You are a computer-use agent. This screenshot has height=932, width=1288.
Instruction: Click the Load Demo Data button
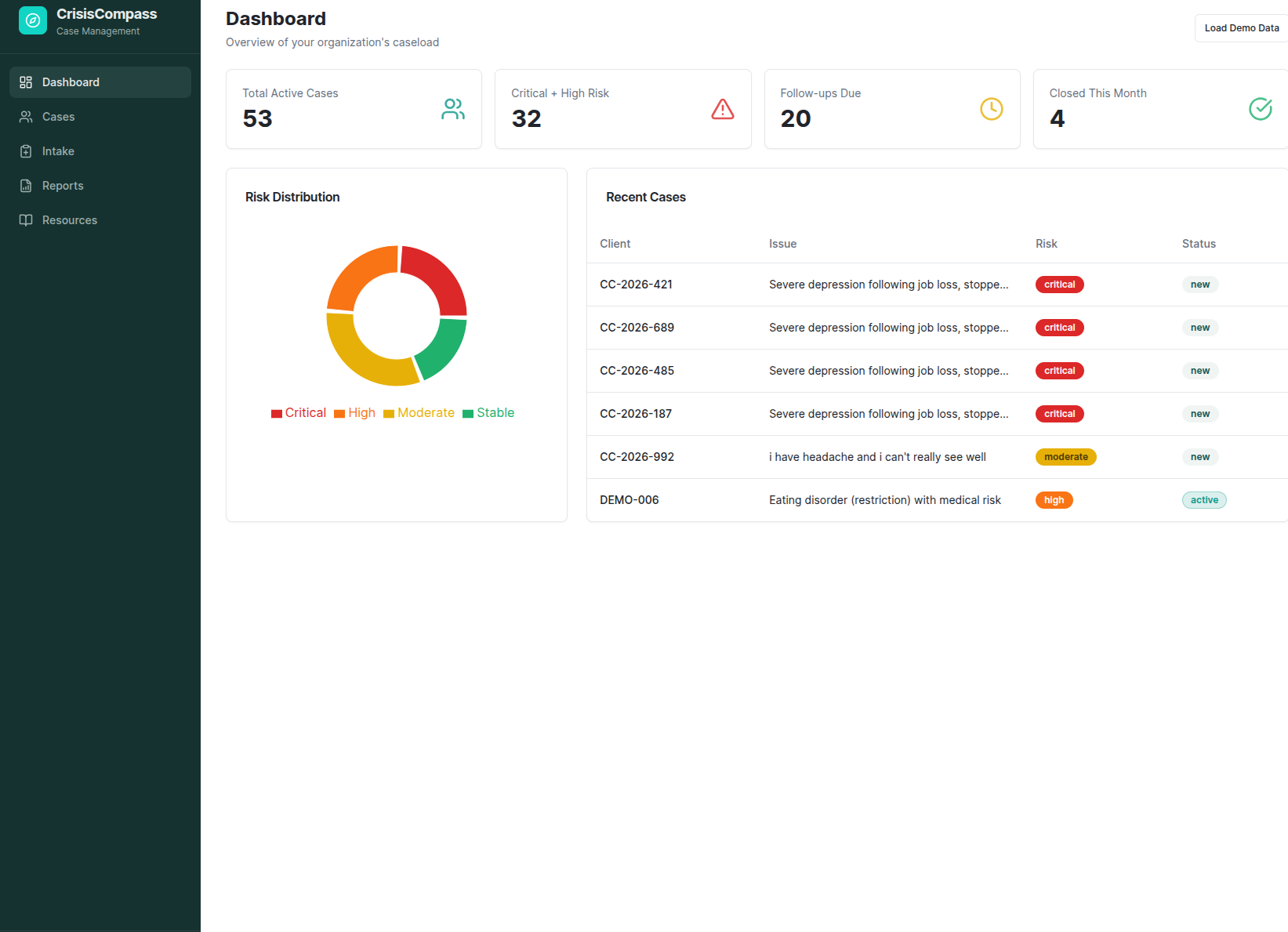(1242, 28)
